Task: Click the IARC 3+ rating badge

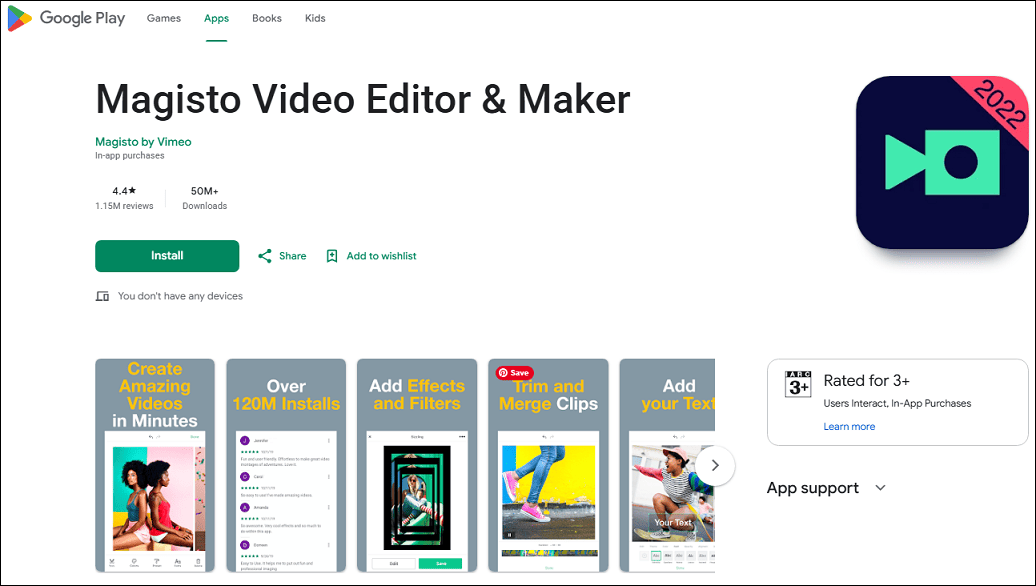Action: point(798,384)
